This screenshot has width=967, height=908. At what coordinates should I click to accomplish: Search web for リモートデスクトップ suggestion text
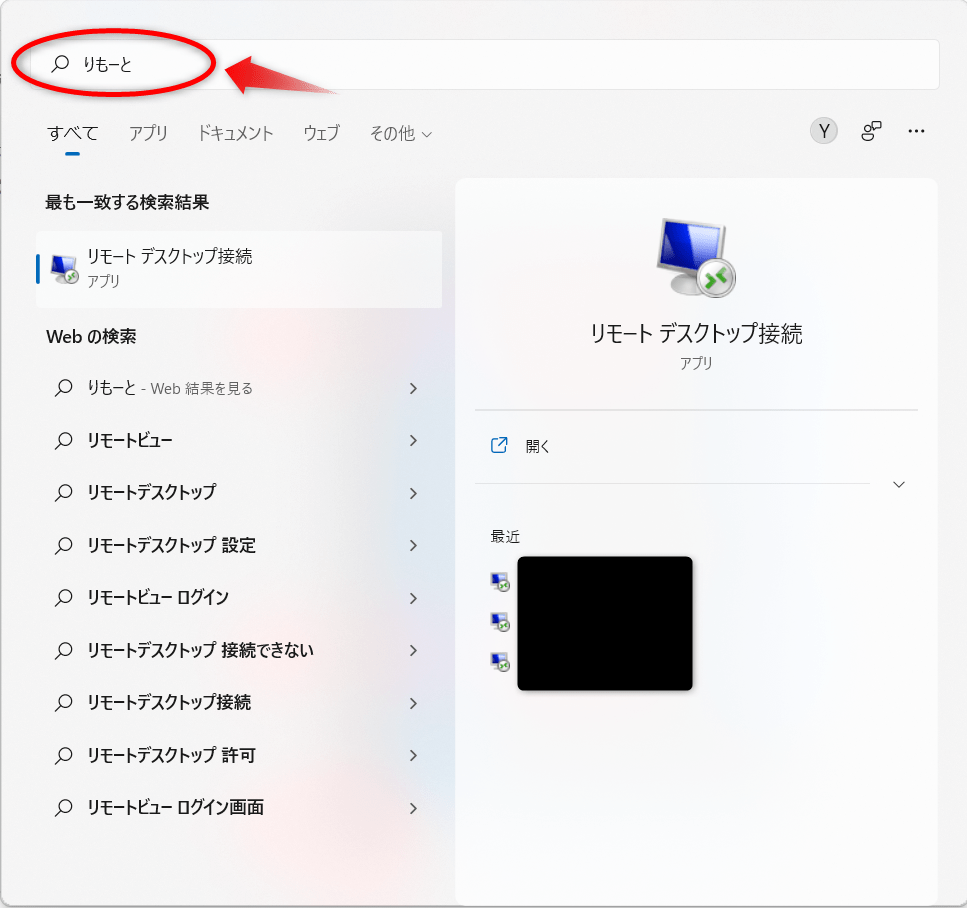152,492
